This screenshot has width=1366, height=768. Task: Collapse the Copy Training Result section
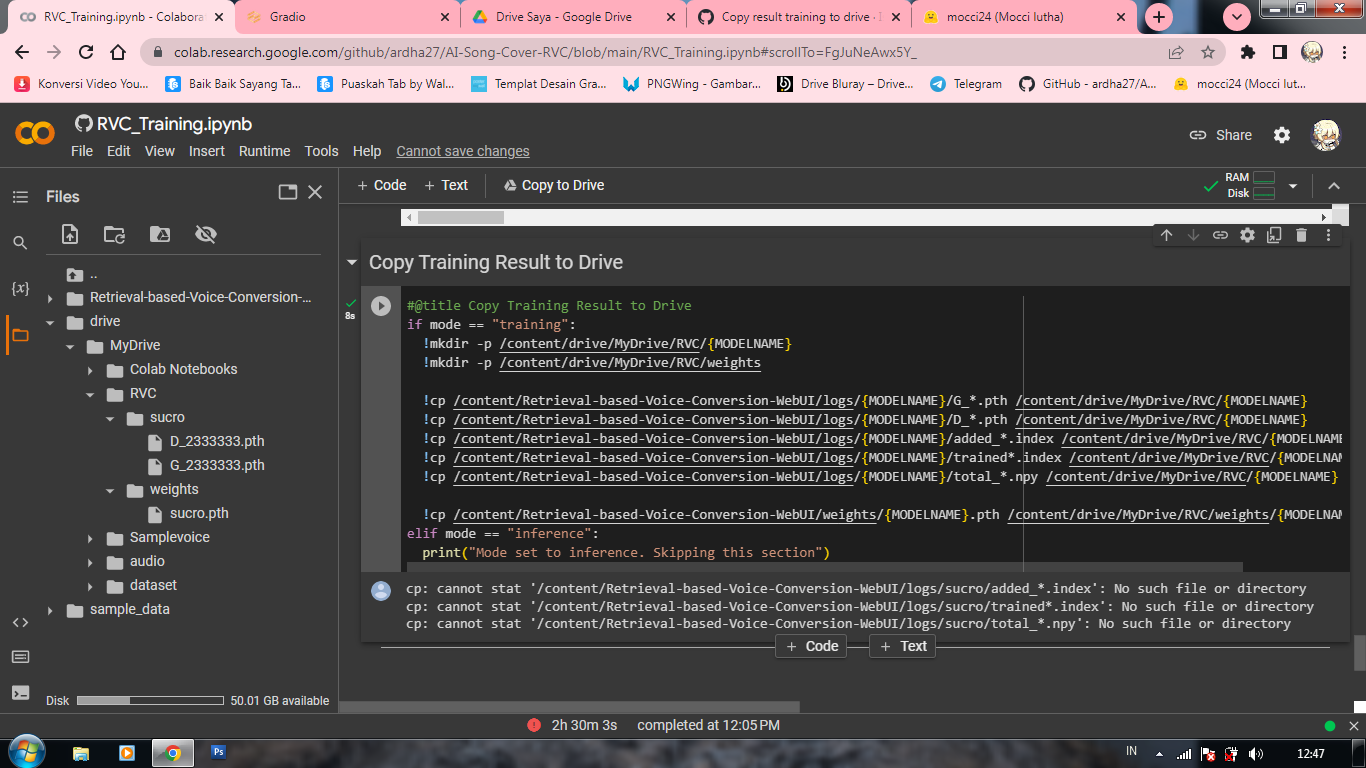[x=352, y=262]
